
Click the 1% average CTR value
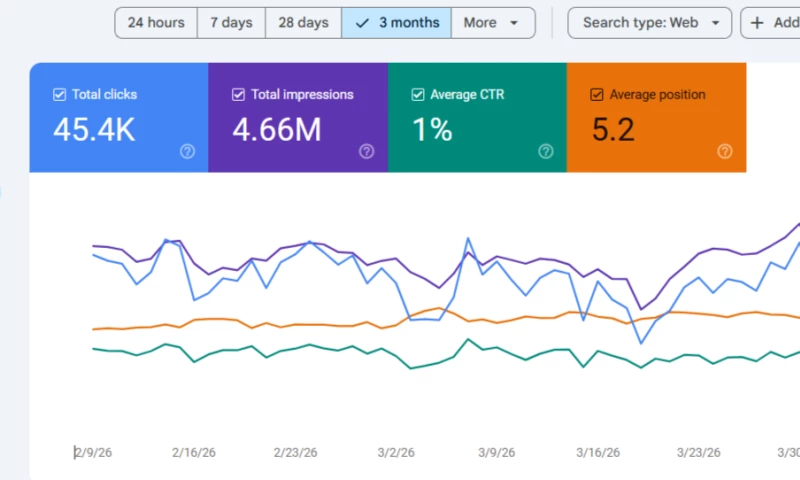(x=432, y=130)
